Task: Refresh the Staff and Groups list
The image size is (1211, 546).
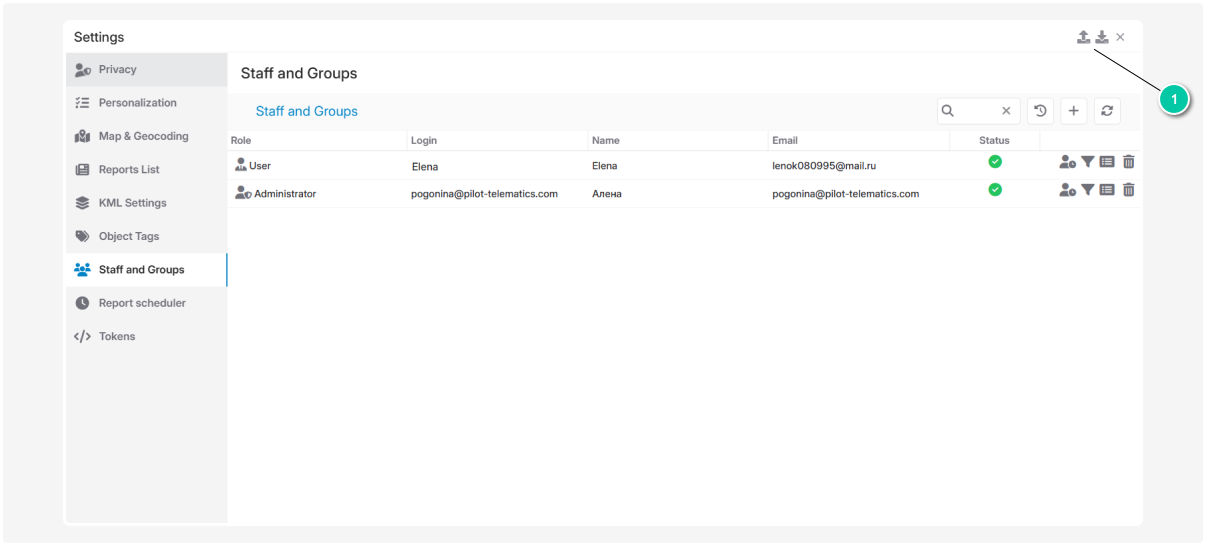Action: (1107, 111)
